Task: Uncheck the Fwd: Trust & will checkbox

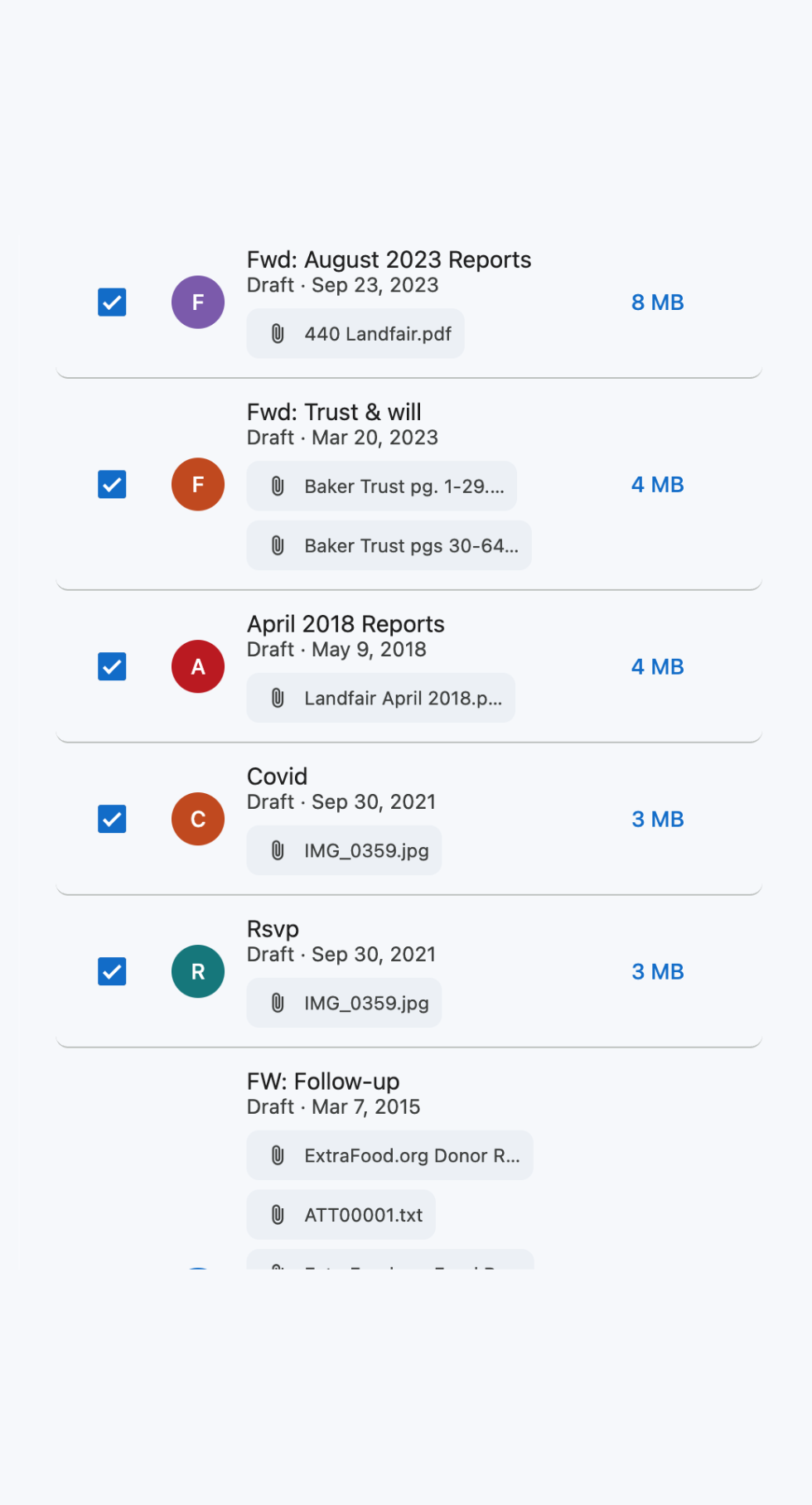Action: click(112, 485)
